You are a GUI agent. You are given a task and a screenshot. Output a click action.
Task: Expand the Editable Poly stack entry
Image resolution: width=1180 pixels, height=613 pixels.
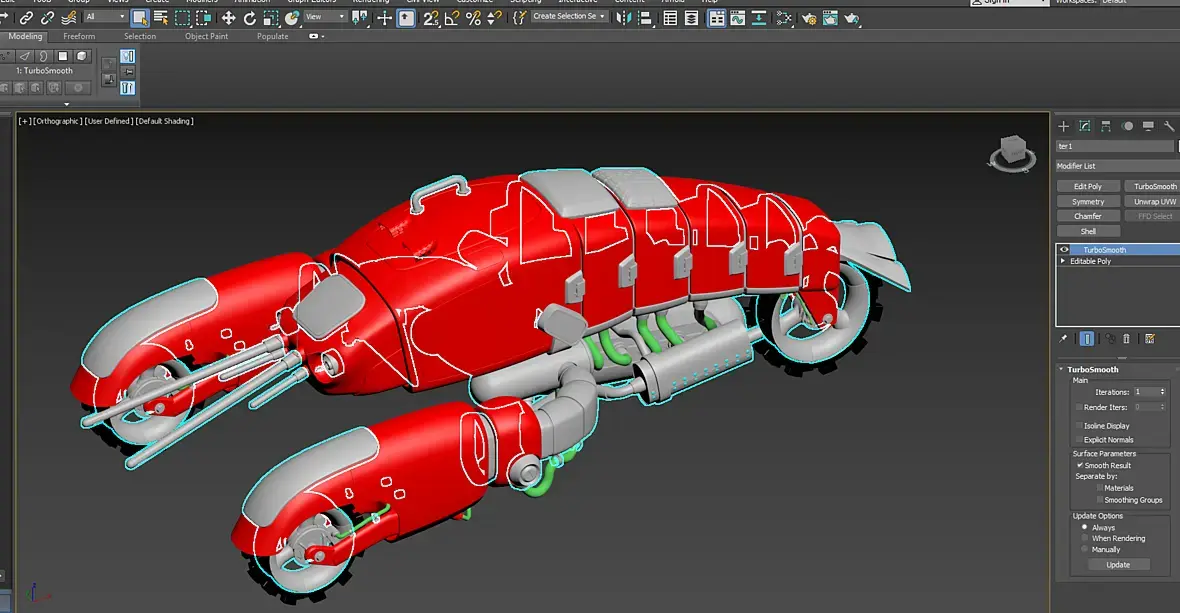pos(1063,261)
